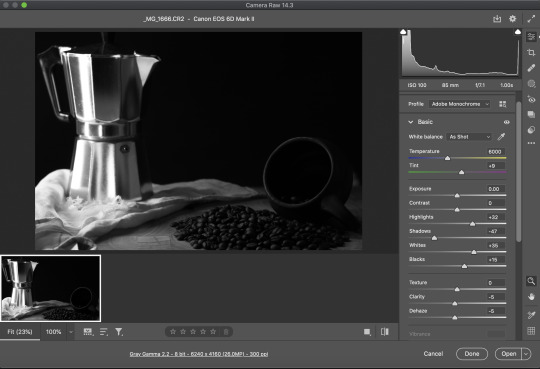Click the histogram graph
This screenshot has width=540, height=369.
click(460, 53)
